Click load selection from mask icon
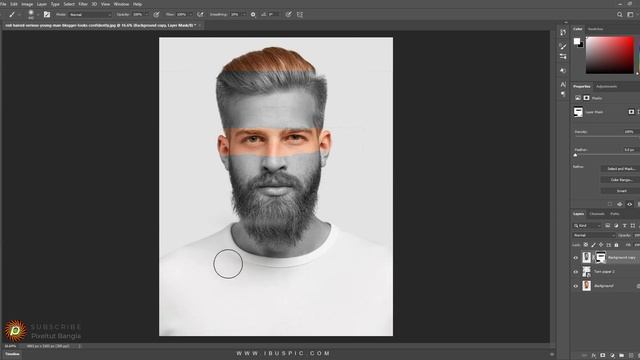The image size is (640, 360). [610, 204]
